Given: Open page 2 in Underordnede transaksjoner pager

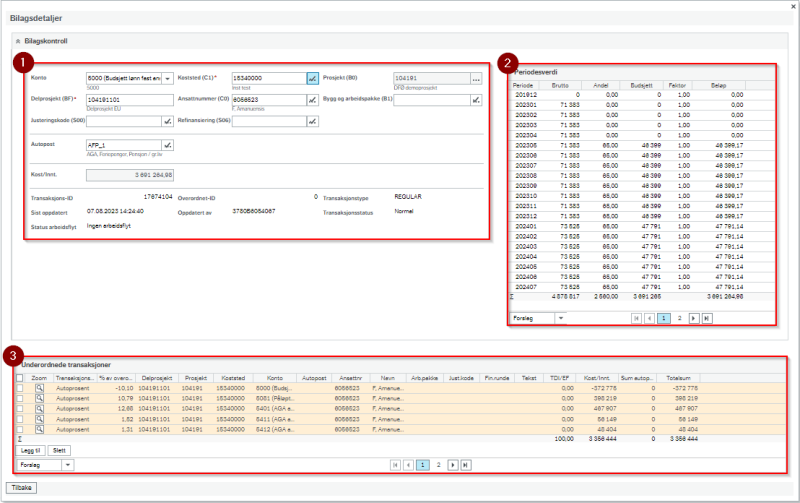Looking at the screenshot, I should click(438, 465).
